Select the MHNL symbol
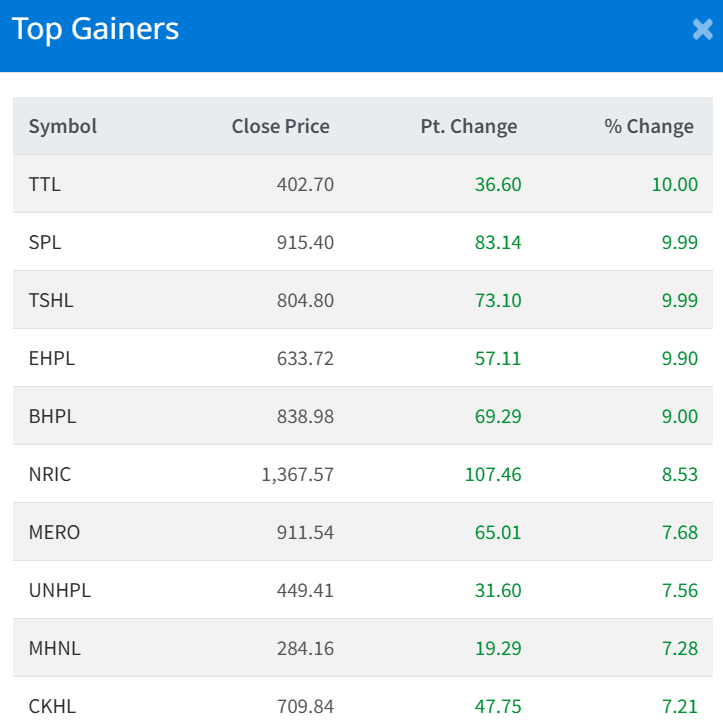This screenshot has height=723, width=723. click(55, 648)
